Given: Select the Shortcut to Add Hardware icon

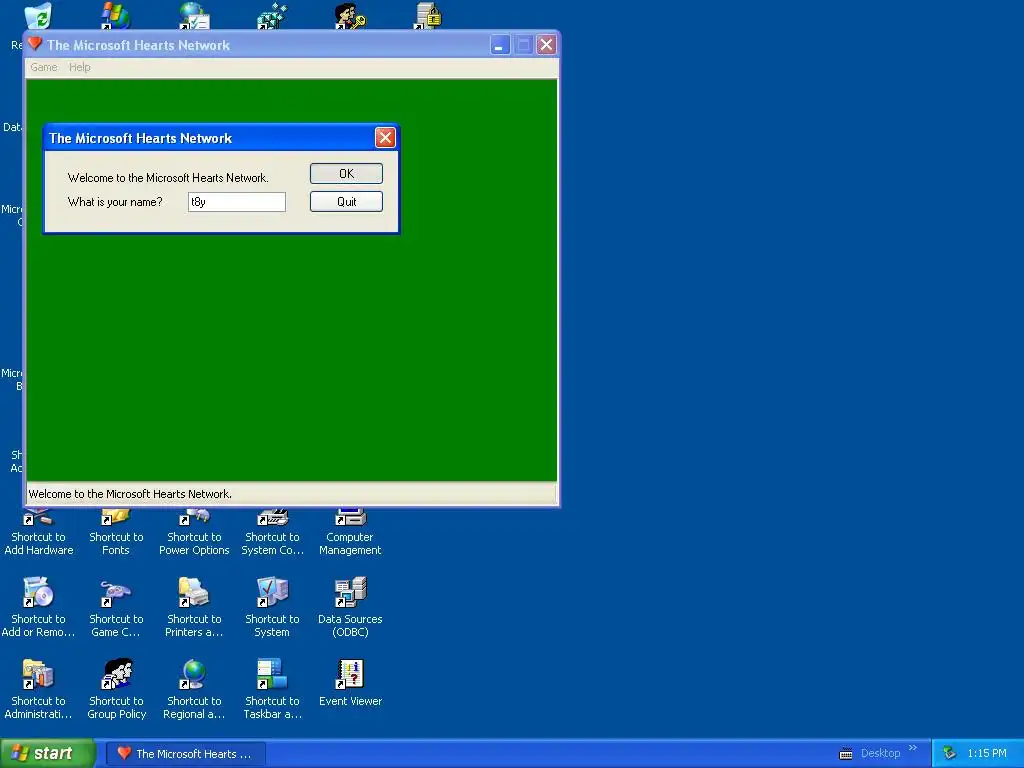Looking at the screenshot, I should click(39, 534).
